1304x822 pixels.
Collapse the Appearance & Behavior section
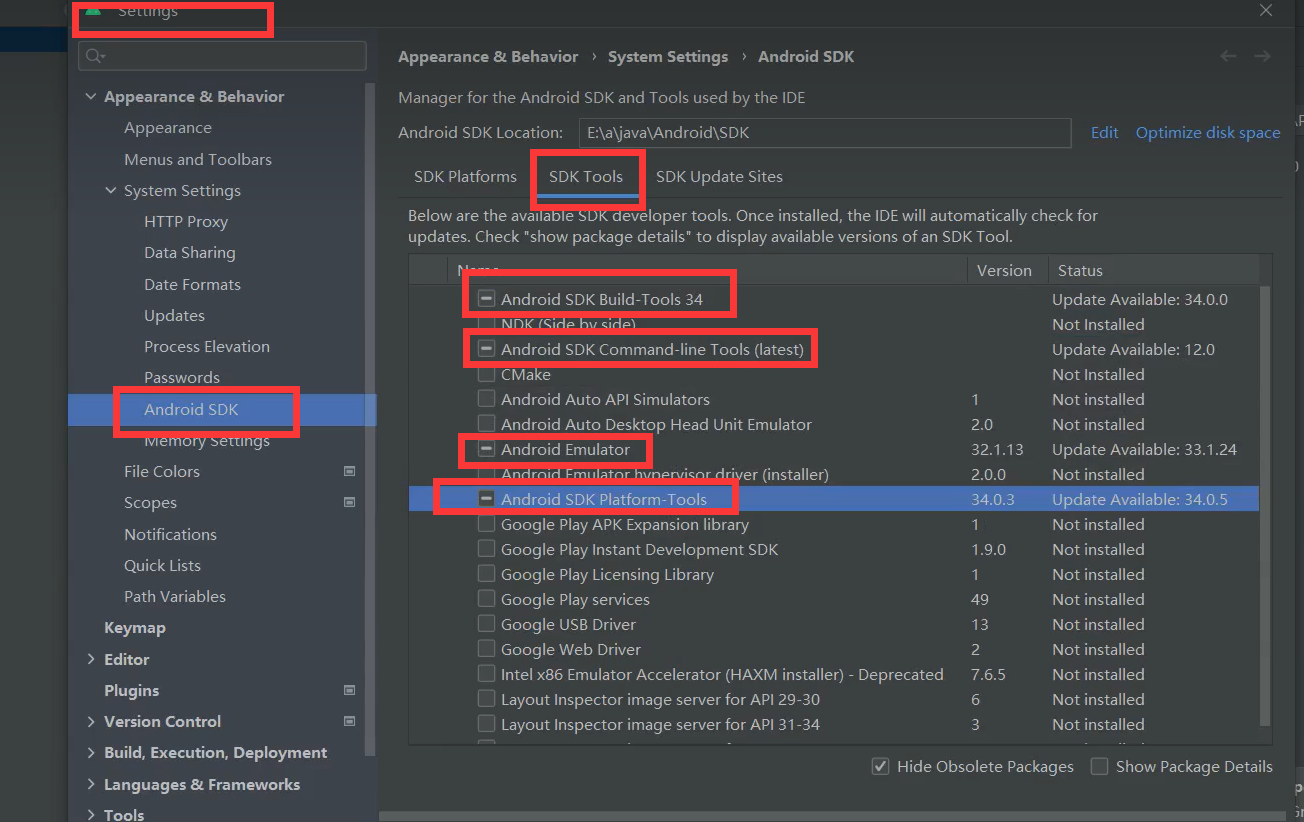(x=91, y=97)
